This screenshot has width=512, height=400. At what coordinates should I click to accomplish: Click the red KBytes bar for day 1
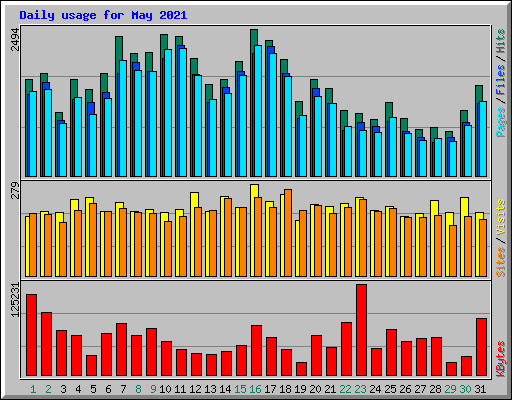(x=32, y=335)
